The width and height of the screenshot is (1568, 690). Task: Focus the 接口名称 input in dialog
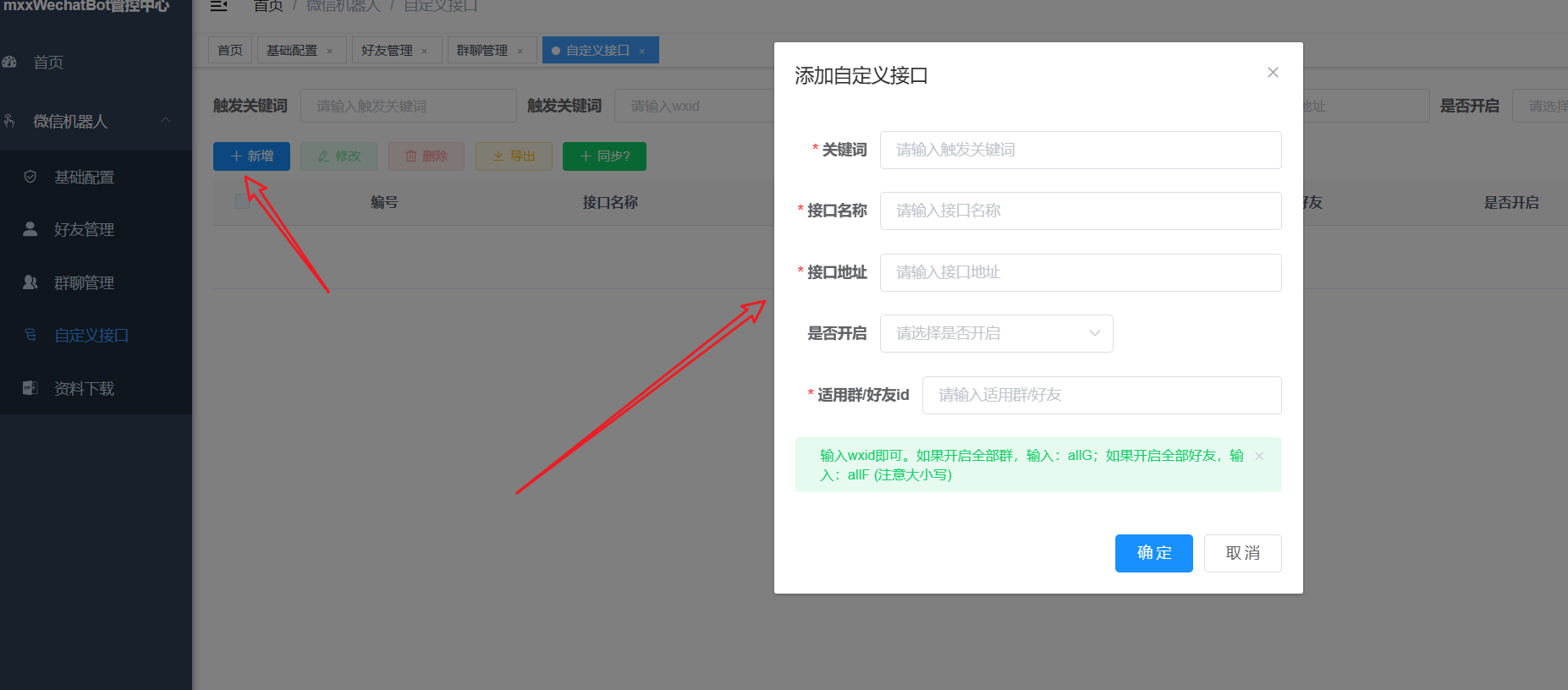1081,211
